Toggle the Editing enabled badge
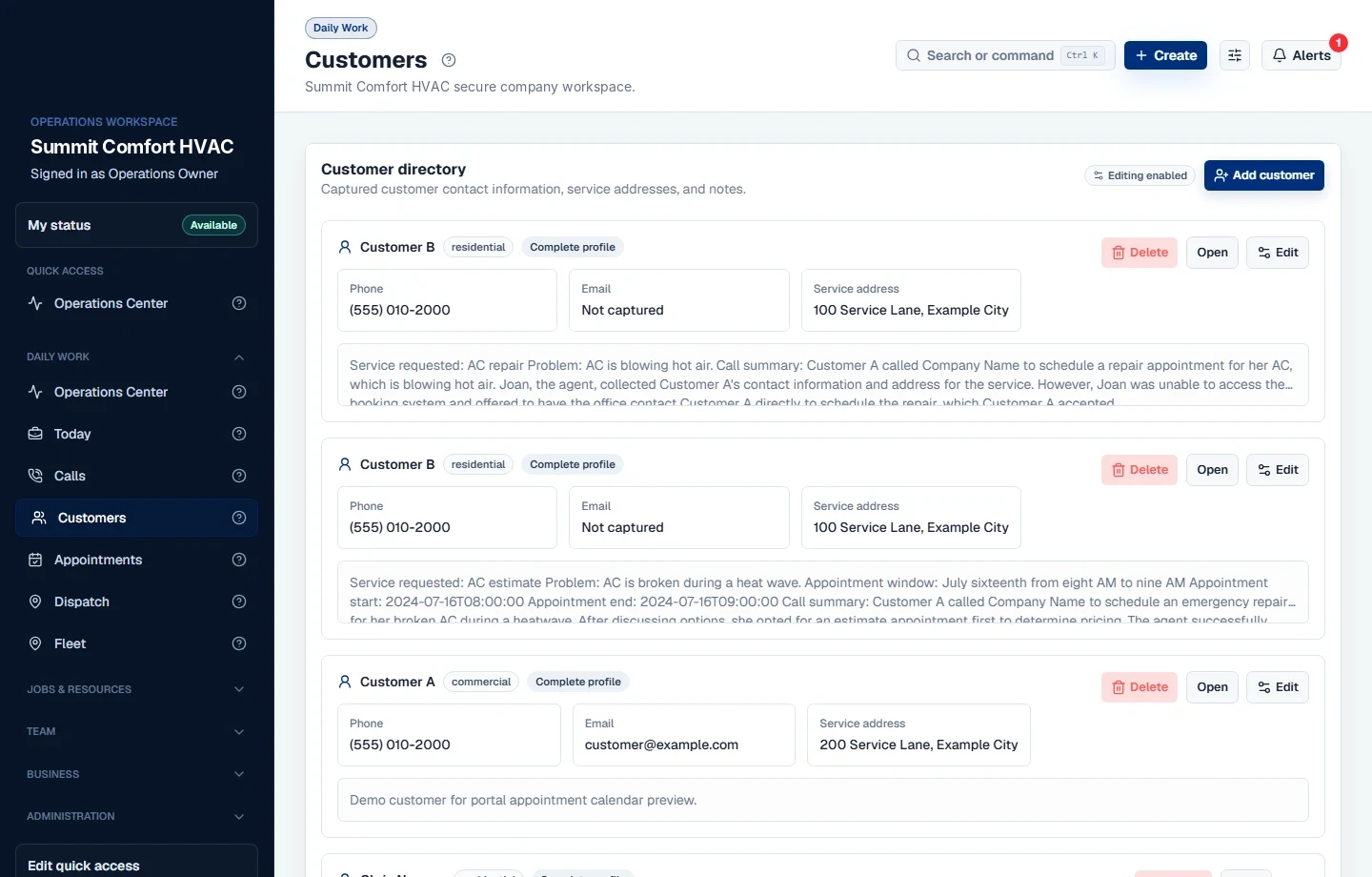Viewport: 1372px width, 877px height. [x=1140, y=175]
